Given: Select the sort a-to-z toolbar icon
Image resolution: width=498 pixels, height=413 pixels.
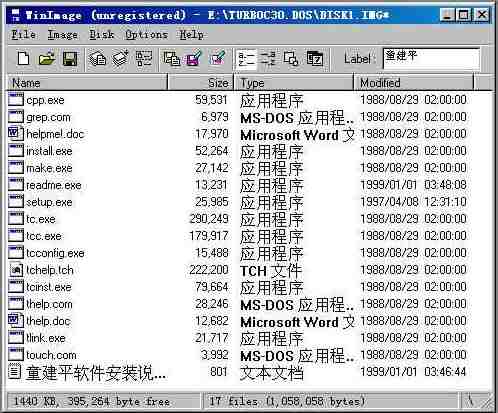Looking at the screenshot, I should click(247, 59).
